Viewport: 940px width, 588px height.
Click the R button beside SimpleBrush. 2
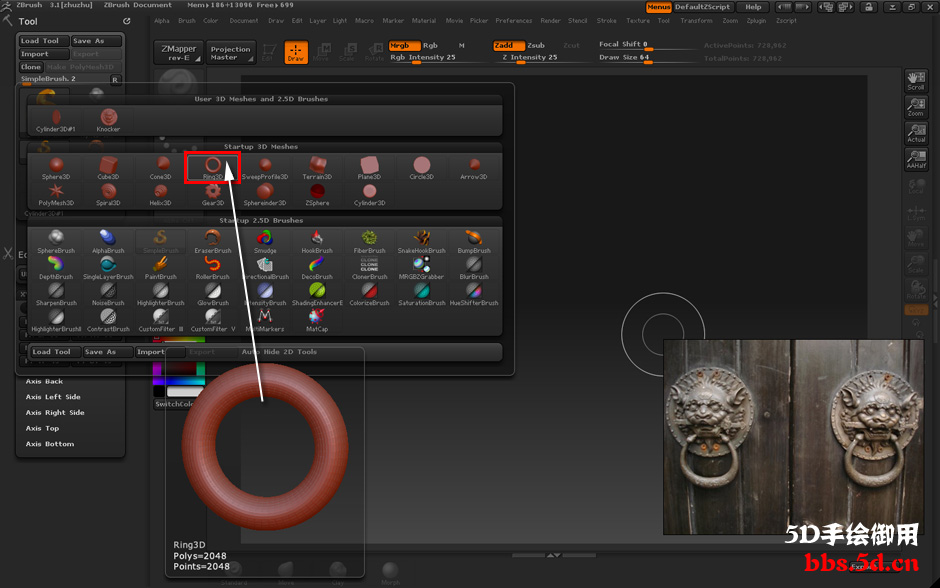click(x=115, y=80)
